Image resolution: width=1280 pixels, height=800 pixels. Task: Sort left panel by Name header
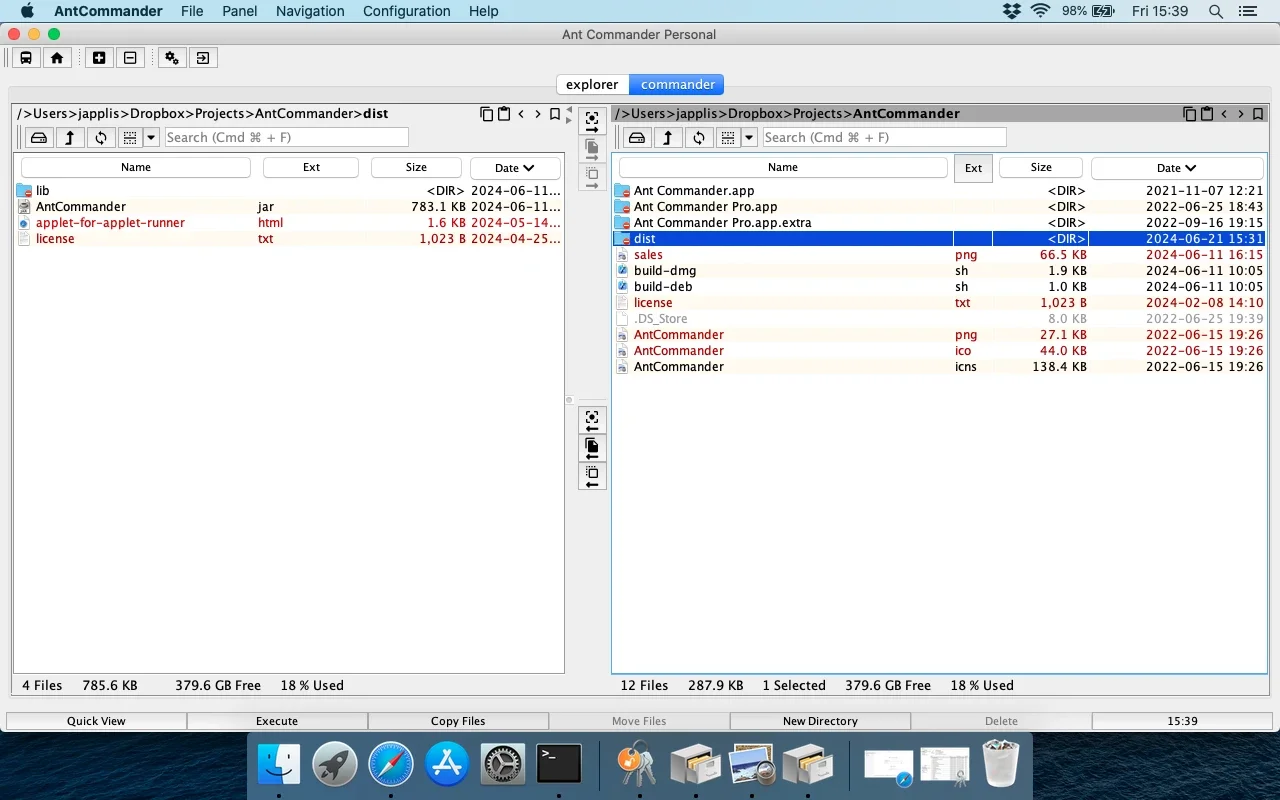pyautogui.click(x=136, y=167)
